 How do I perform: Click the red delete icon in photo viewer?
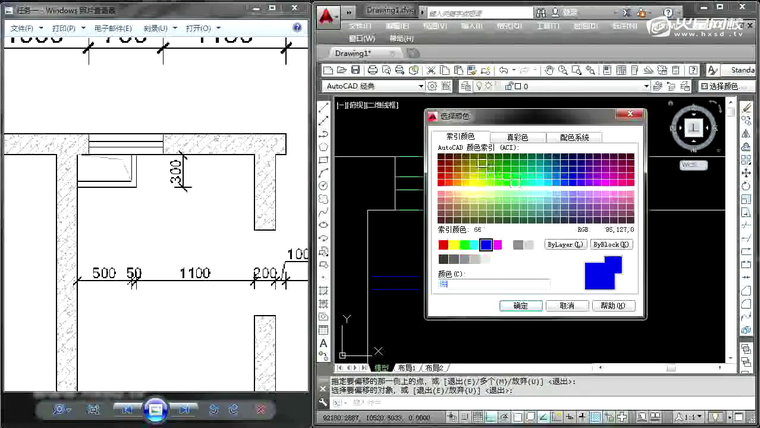(x=261, y=408)
